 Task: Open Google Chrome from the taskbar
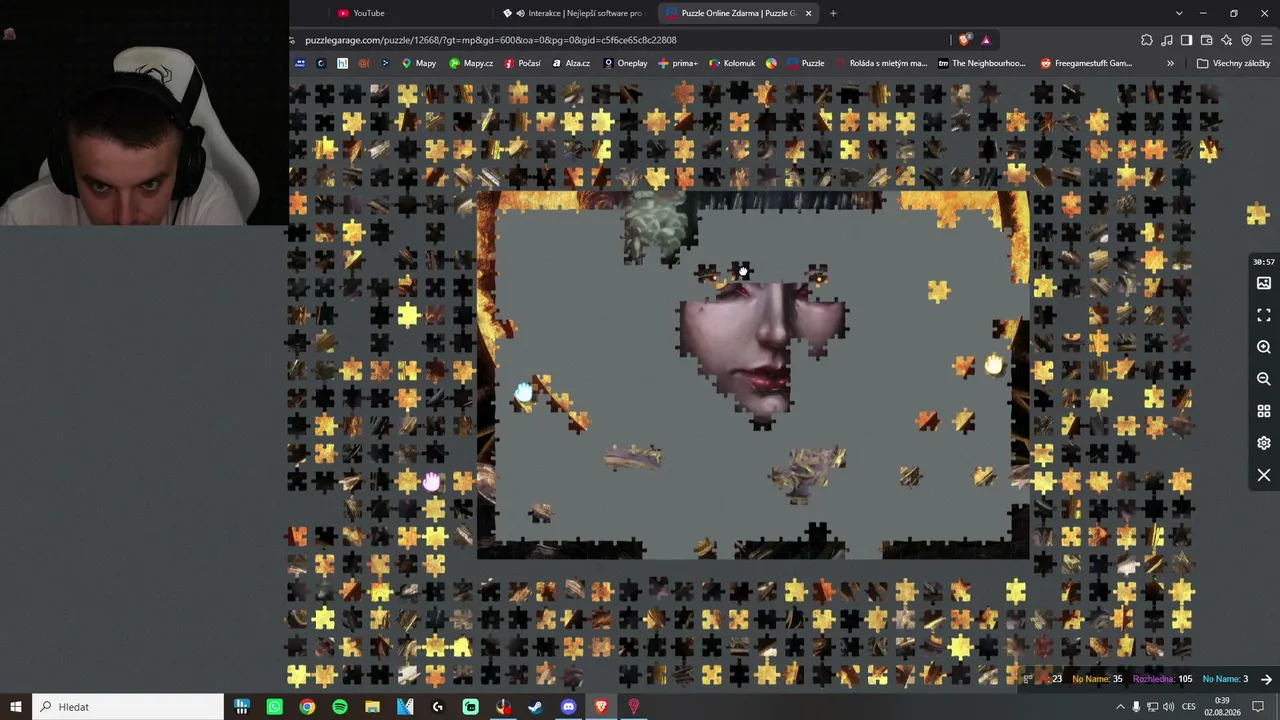pos(307,707)
